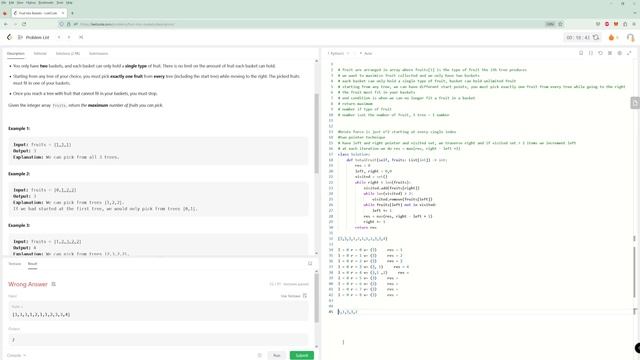Viewport: 640px width, 360px height.
Task: Reload the page in the browser
Action: point(24,24)
